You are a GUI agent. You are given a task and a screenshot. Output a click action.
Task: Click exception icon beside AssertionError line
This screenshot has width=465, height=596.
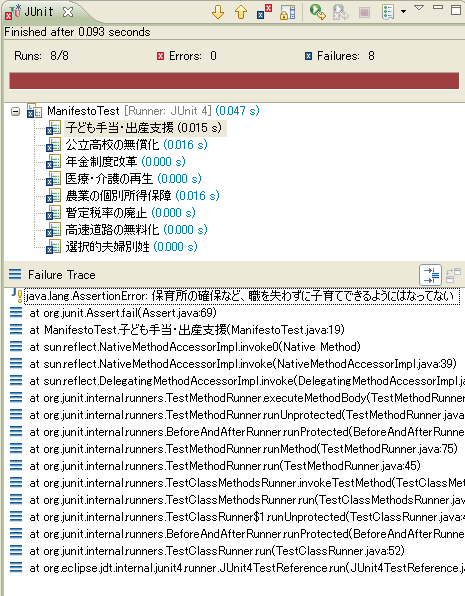(x=16, y=295)
